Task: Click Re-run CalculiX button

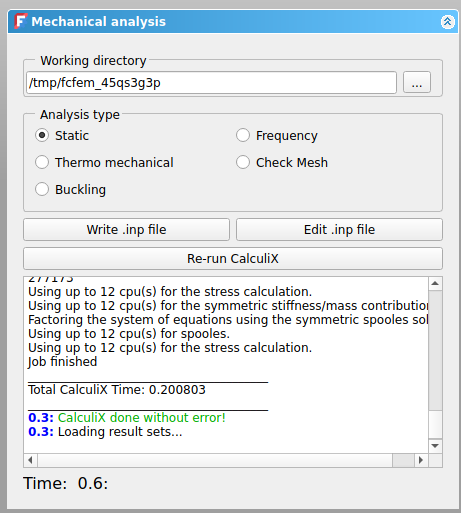Action: click(x=233, y=258)
